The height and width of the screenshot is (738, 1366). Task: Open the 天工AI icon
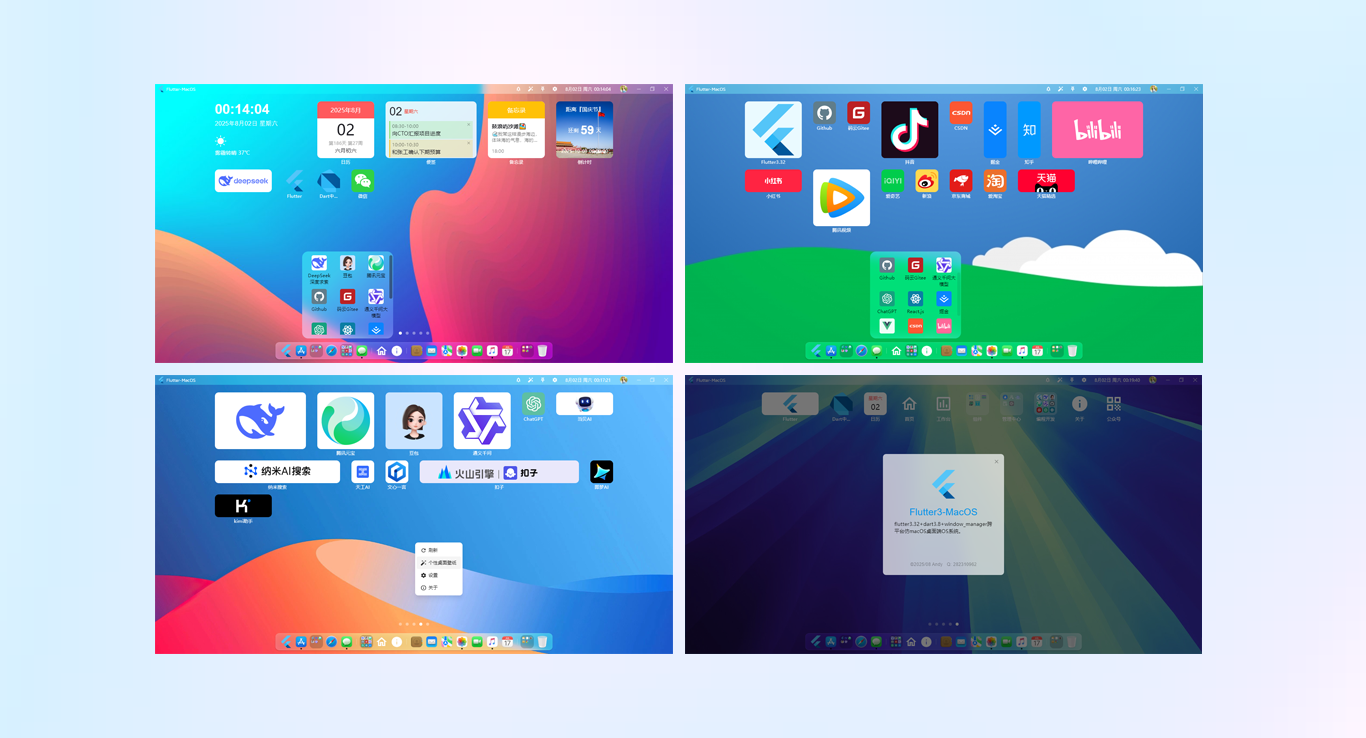363,472
